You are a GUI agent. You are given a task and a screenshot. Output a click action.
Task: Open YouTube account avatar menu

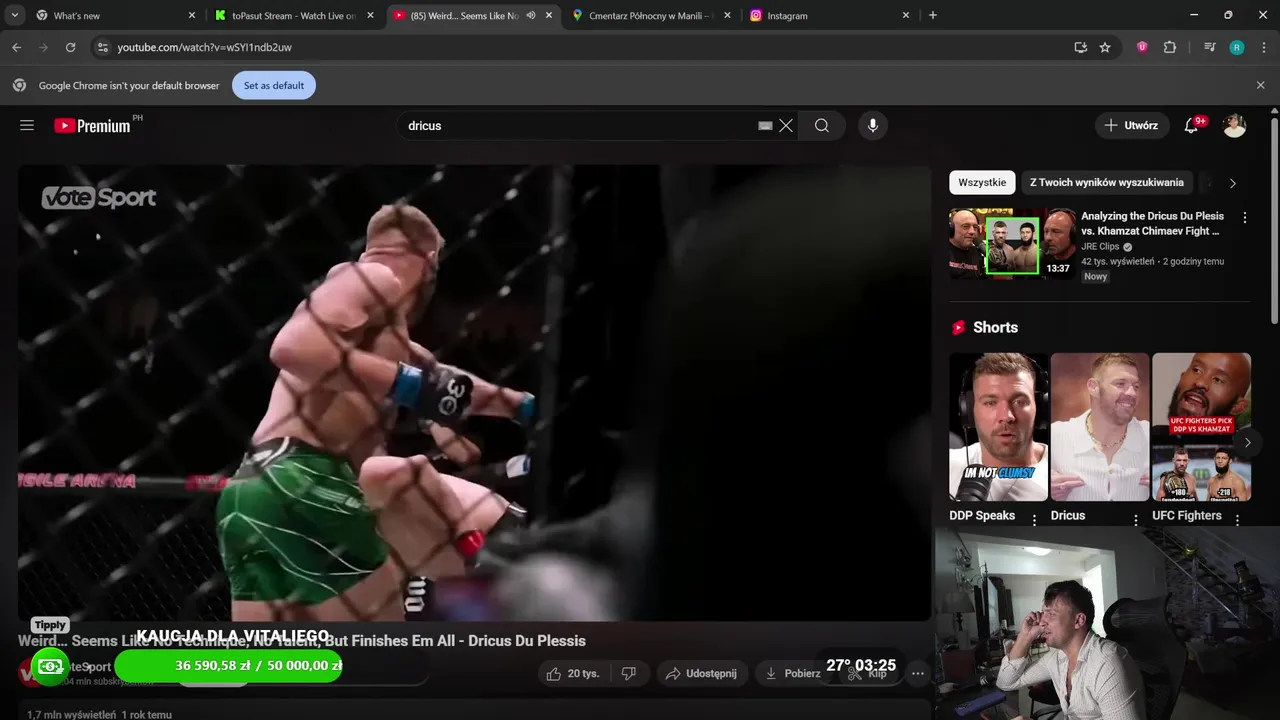(x=1234, y=125)
